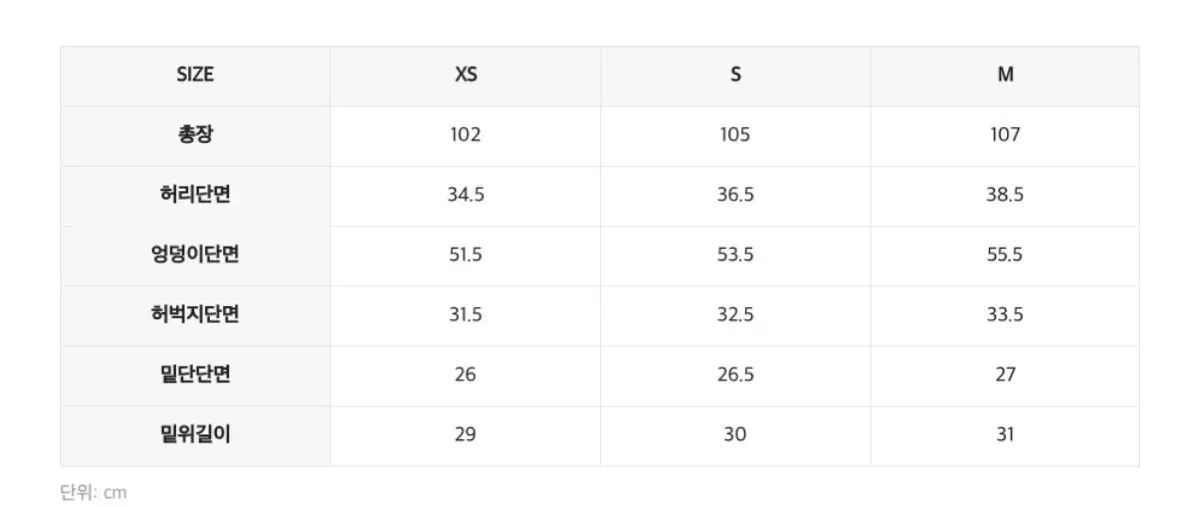Click the XS 밑위길이 value 29
This screenshot has width=1200, height=507.
(465, 435)
